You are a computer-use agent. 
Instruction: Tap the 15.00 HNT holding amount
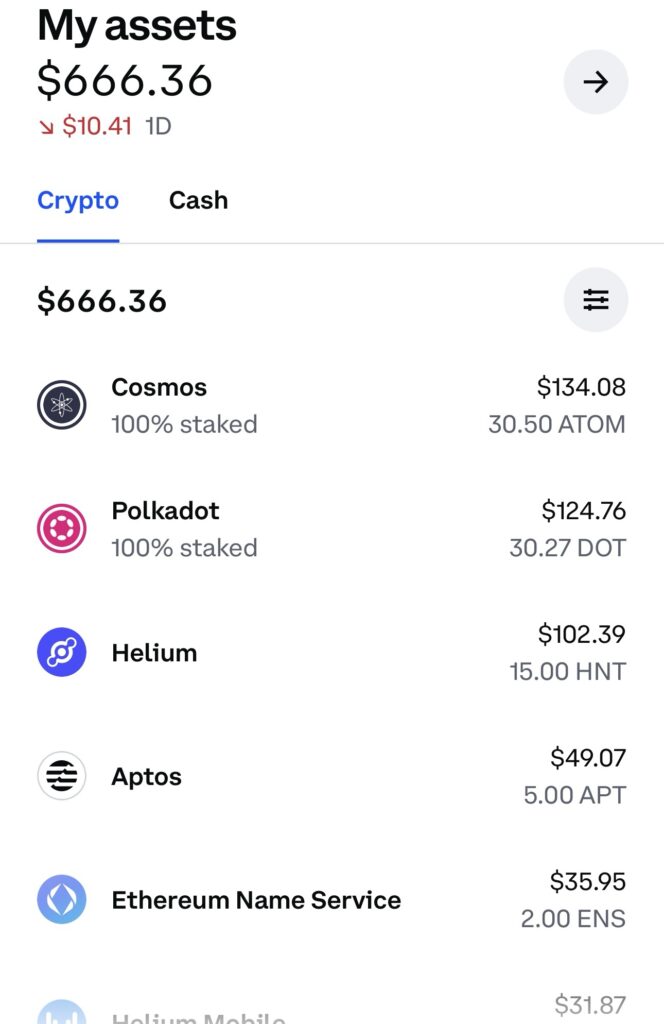tap(567, 671)
